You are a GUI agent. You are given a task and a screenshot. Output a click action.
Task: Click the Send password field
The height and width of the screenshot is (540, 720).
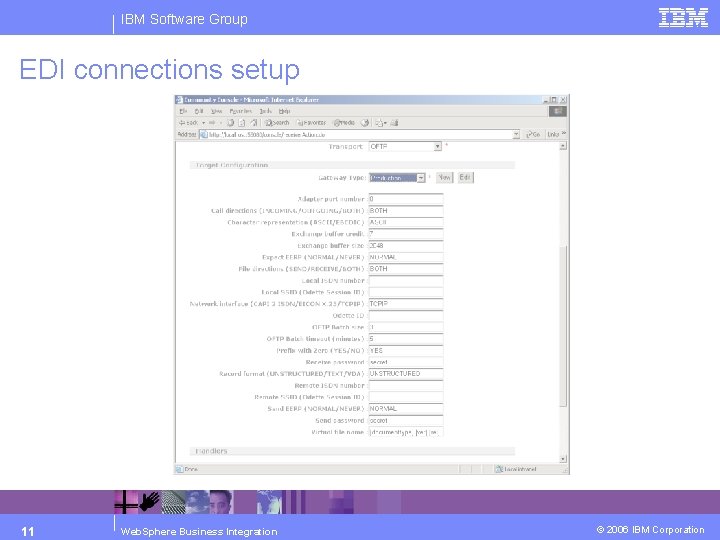[406, 421]
